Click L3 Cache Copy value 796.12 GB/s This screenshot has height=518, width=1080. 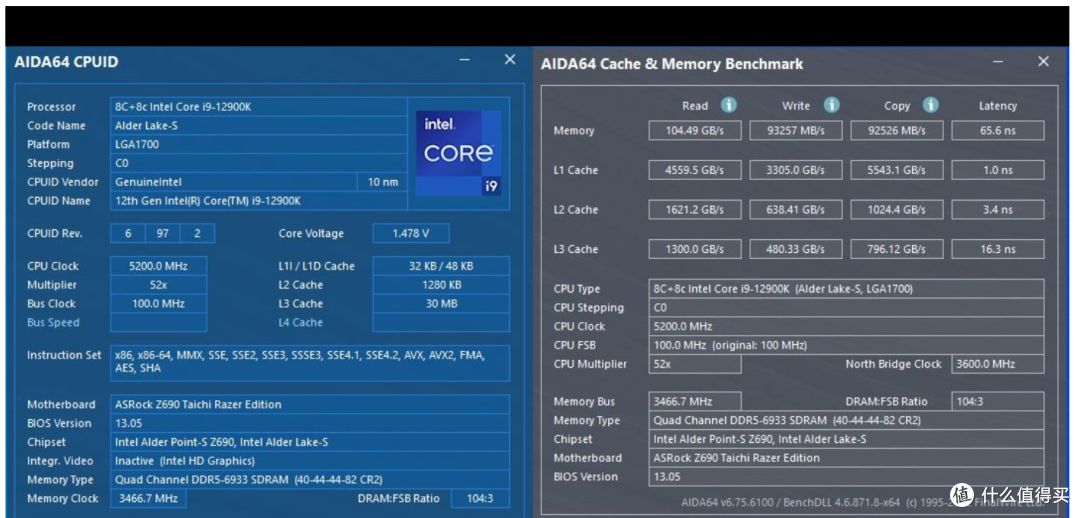point(896,249)
